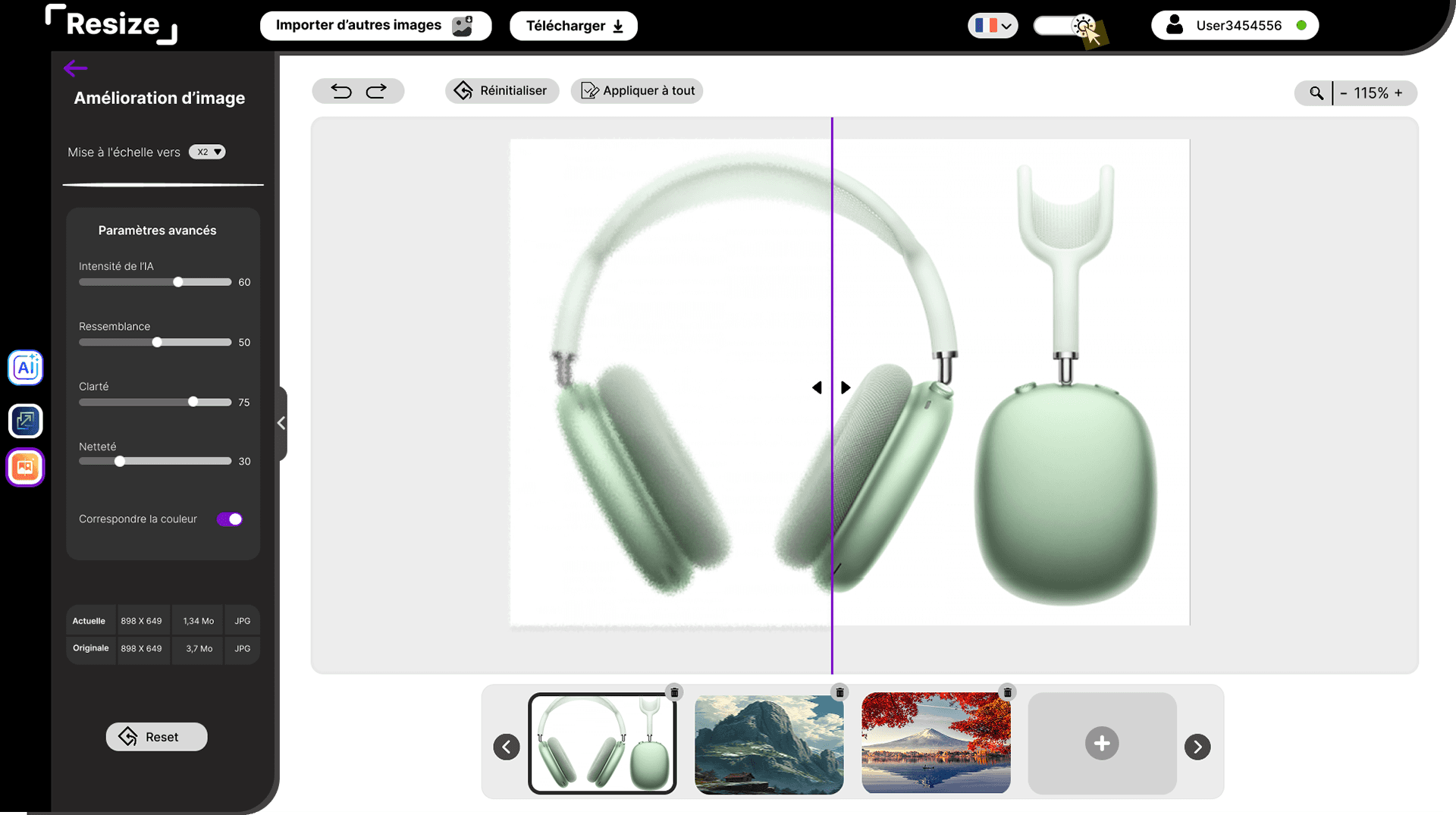1456x815 pixels.
Task: Collapse the left settings panel
Action: click(281, 423)
